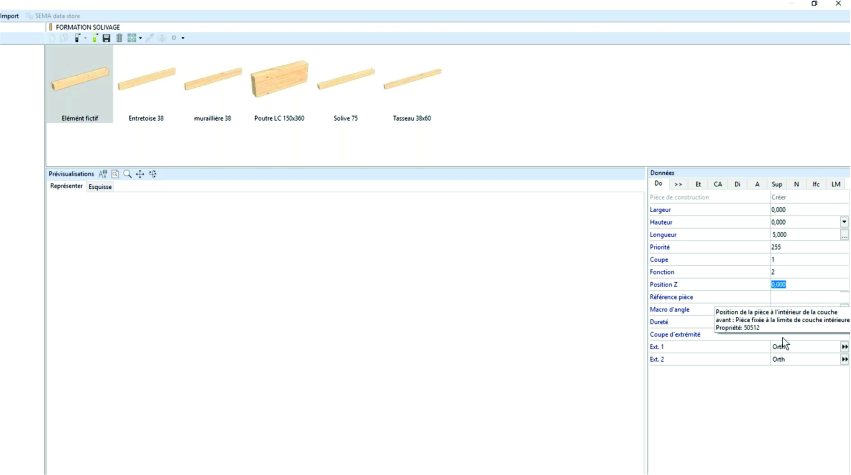
Task: Switch to the Esquisse tab
Action: click(x=100, y=187)
